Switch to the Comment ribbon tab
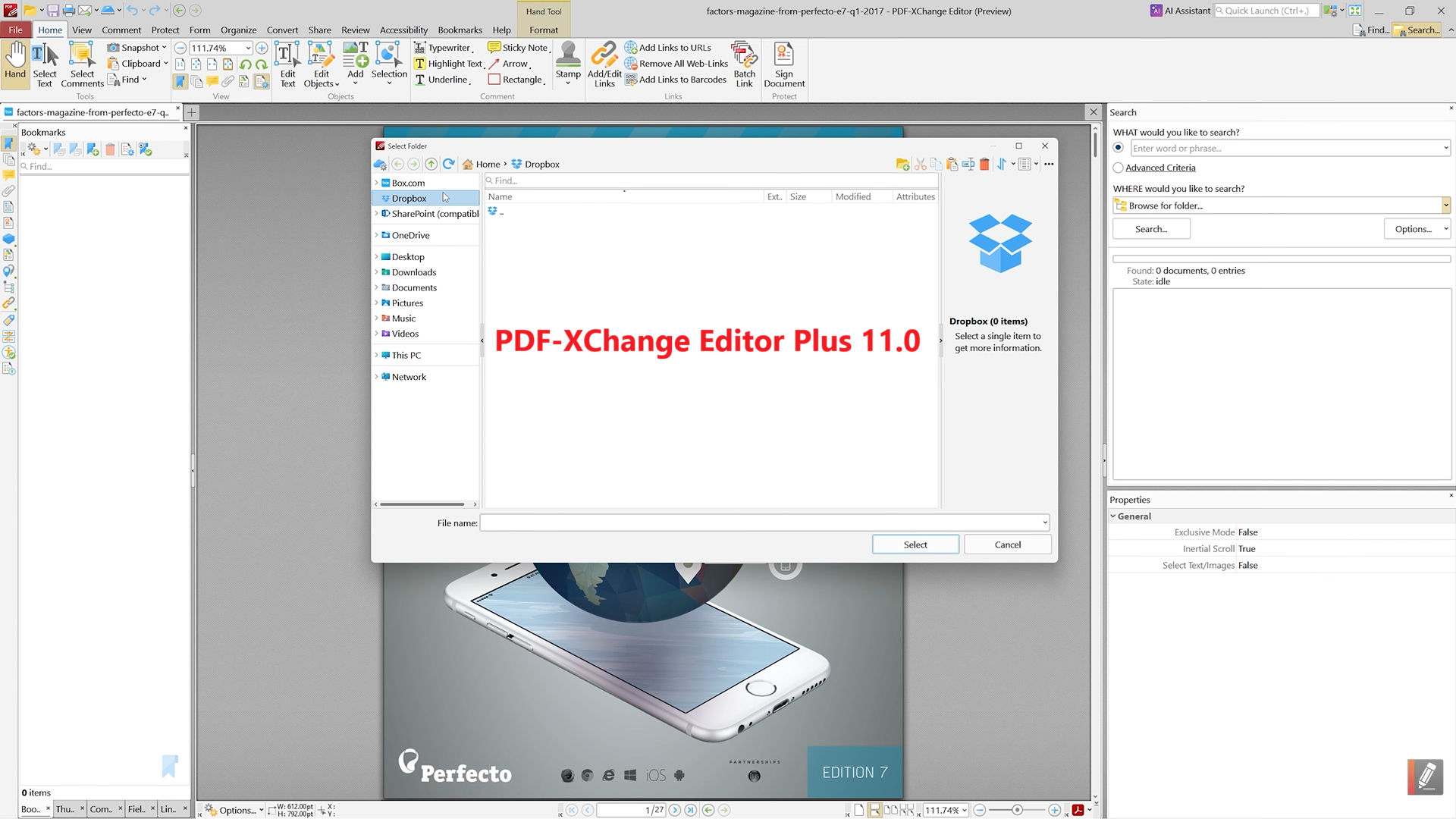The height and width of the screenshot is (819, 1456). click(121, 30)
